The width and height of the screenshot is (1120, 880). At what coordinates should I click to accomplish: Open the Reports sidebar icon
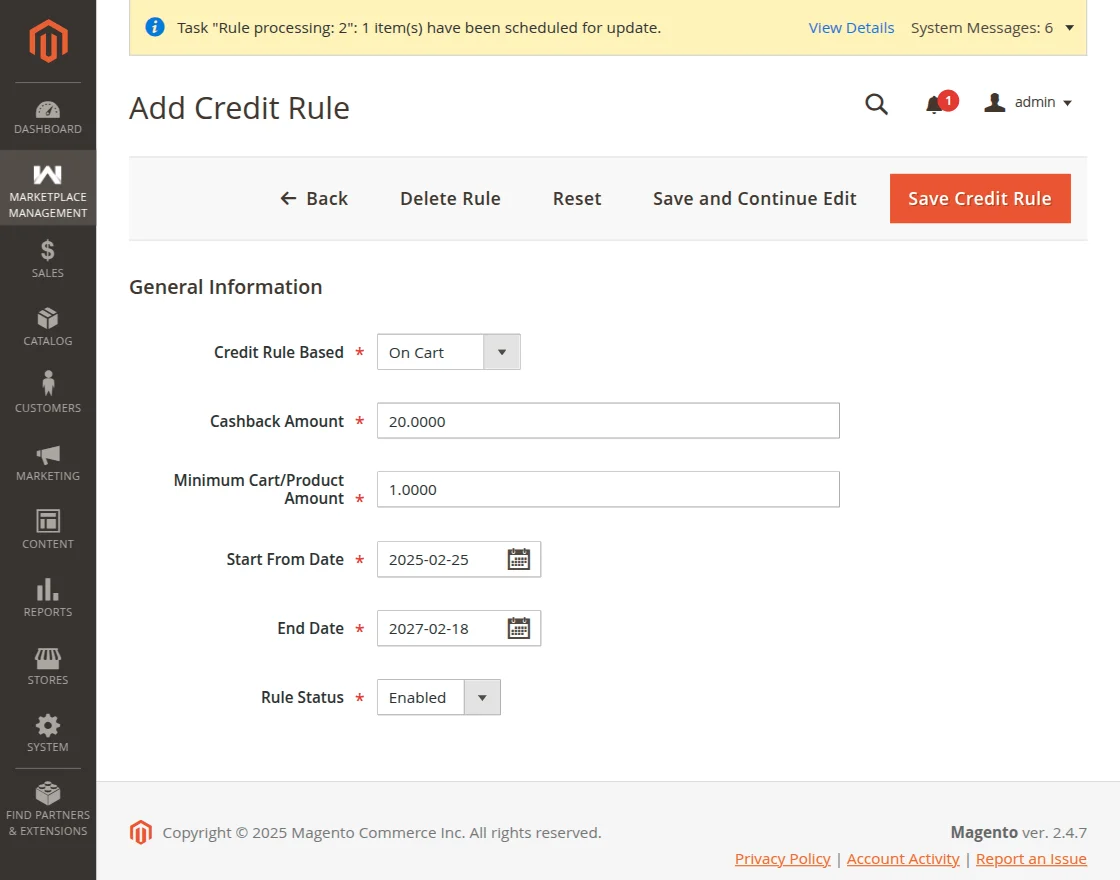point(47,593)
